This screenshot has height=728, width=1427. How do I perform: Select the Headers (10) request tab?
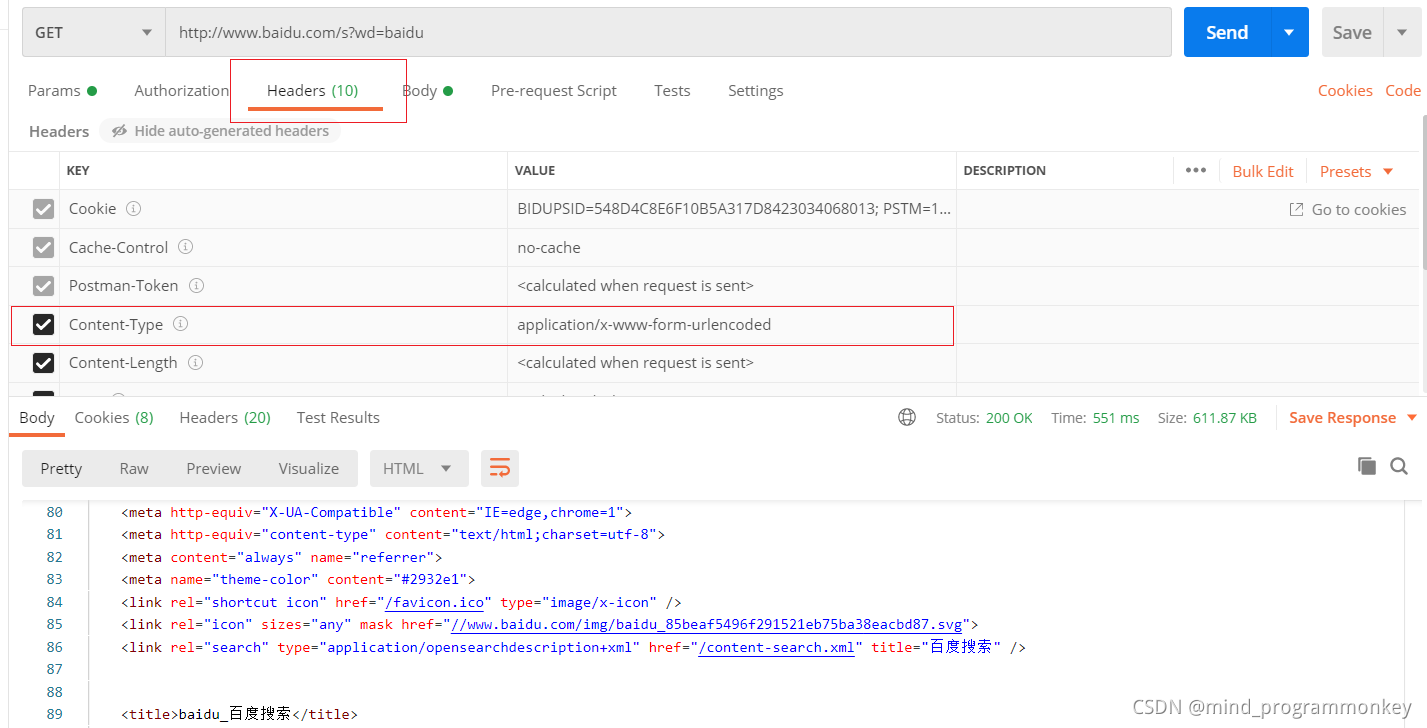pyautogui.click(x=312, y=91)
